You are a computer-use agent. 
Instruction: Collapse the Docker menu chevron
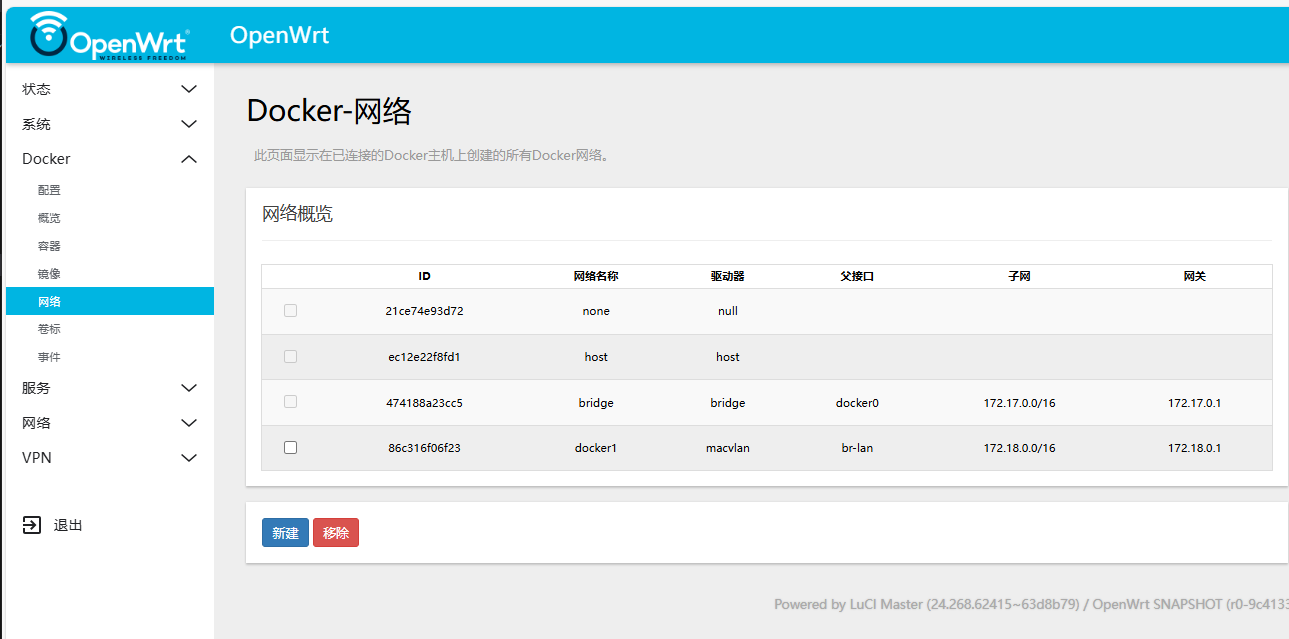coord(189,159)
